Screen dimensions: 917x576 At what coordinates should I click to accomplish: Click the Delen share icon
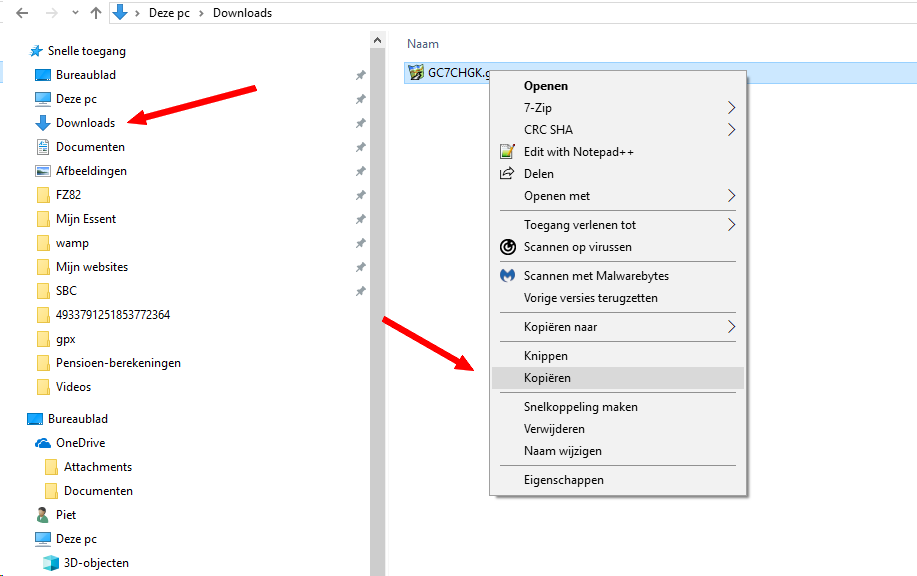pyautogui.click(x=506, y=174)
